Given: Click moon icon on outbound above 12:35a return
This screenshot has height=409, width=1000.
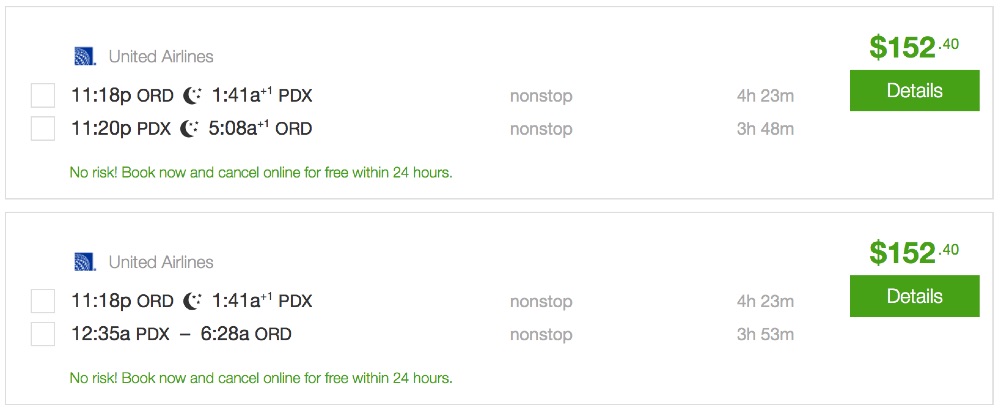Looking at the screenshot, I should (193, 301).
